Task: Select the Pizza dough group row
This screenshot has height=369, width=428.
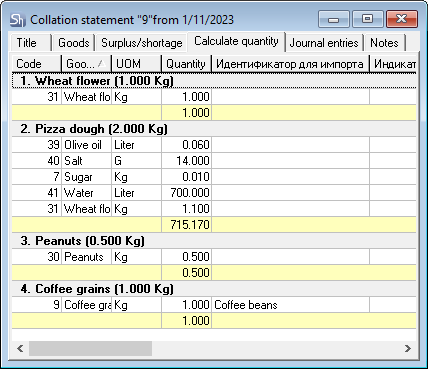Action: coord(214,129)
